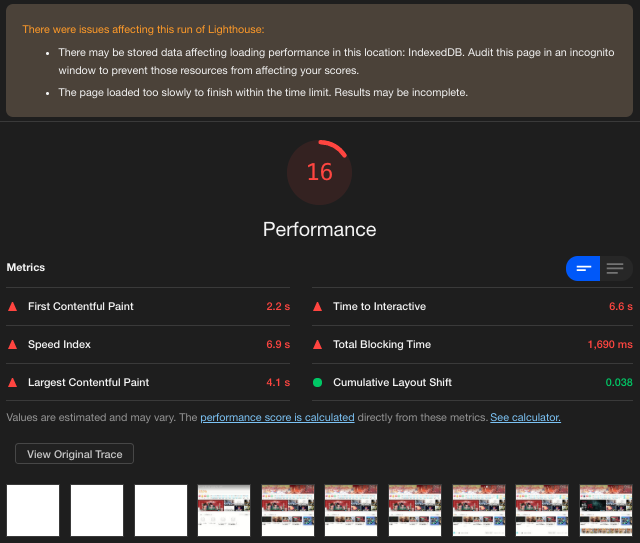Viewport: 640px width, 543px height.
Task: Click the Performance score gauge showing 16
Action: [x=319, y=172]
